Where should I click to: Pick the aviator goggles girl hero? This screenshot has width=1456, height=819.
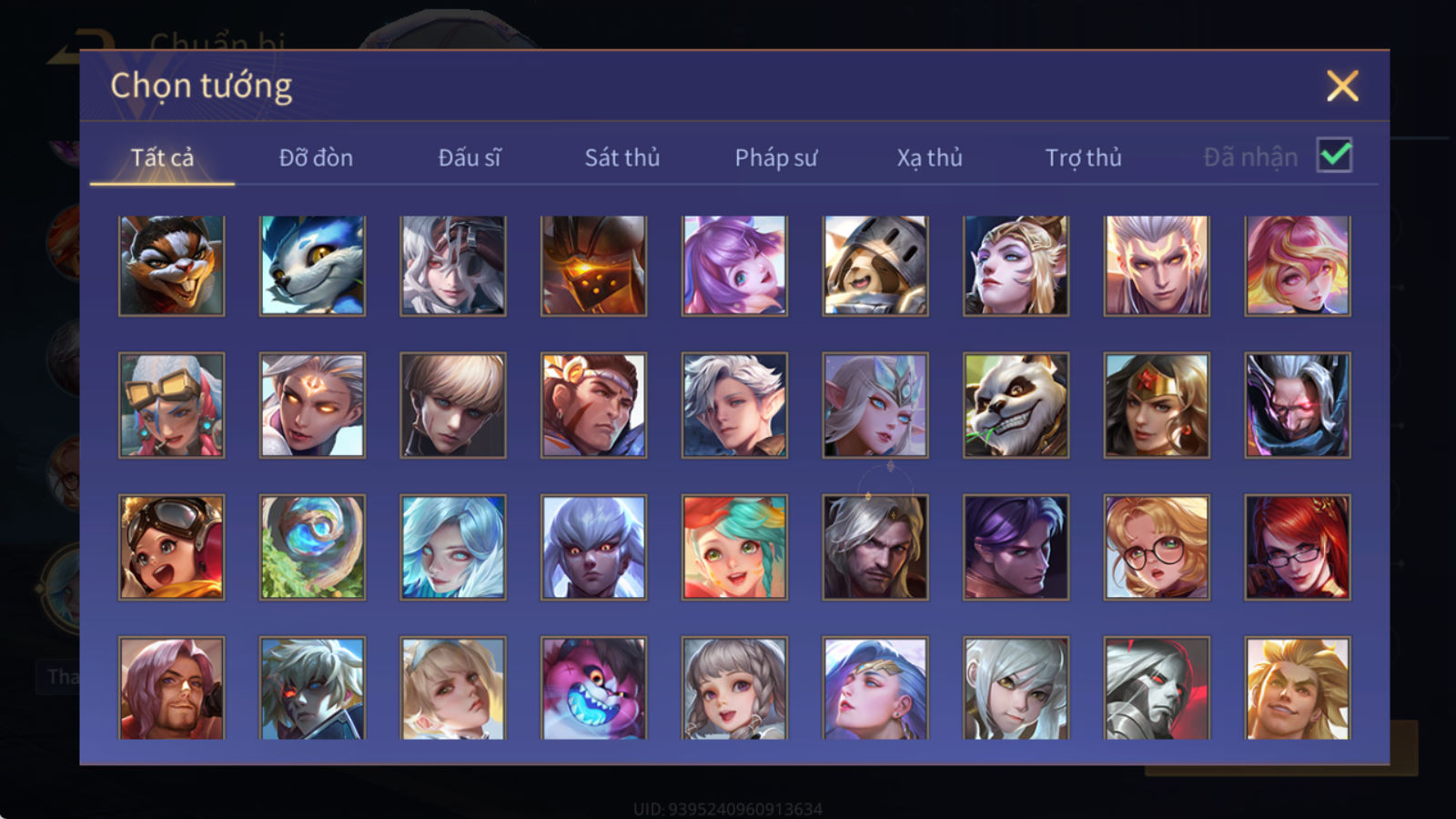click(171, 547)
